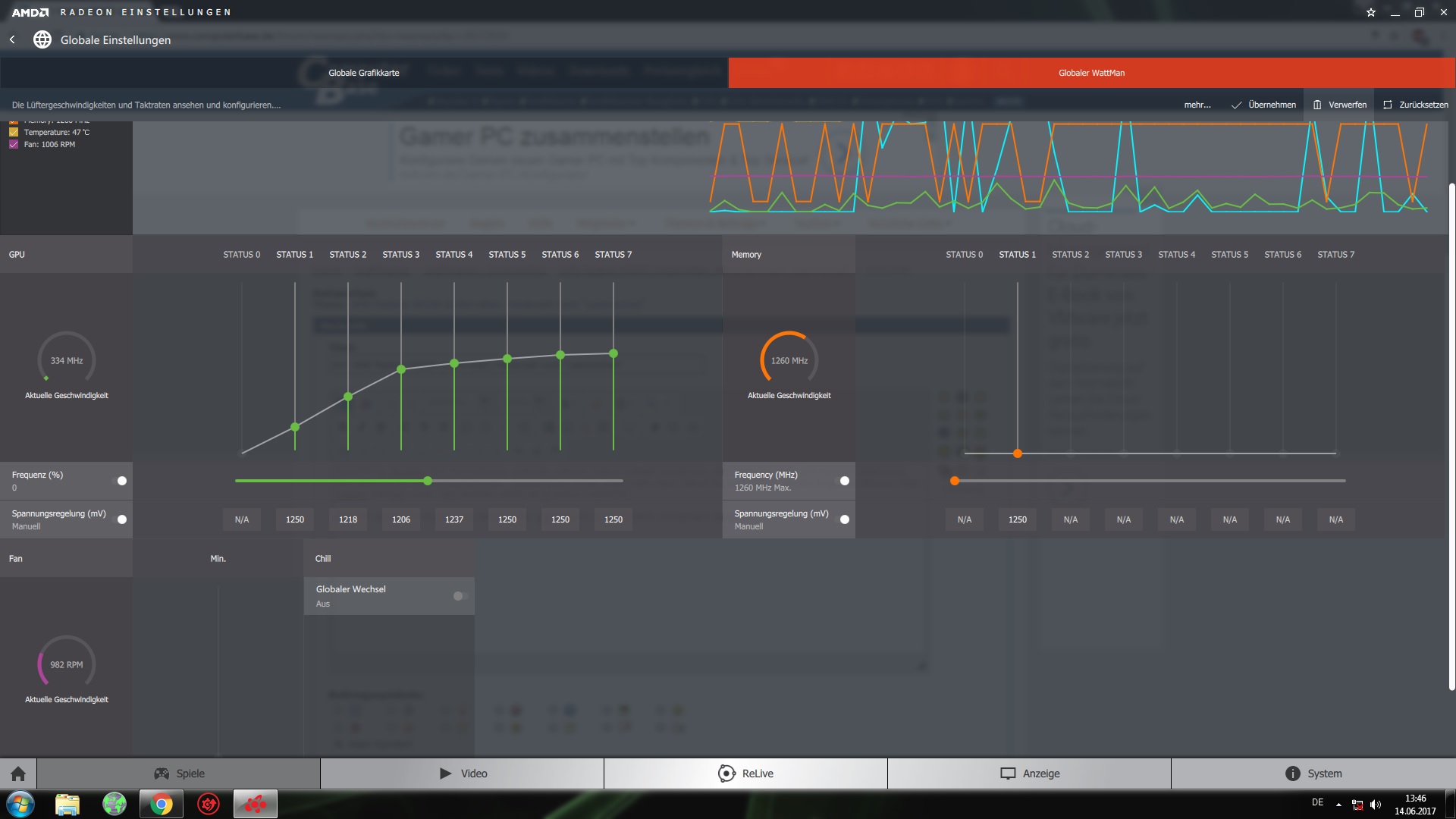The image size is (1456, 819).
Task: Open Chrome from the taskbar
Action: tap(161, 804)
